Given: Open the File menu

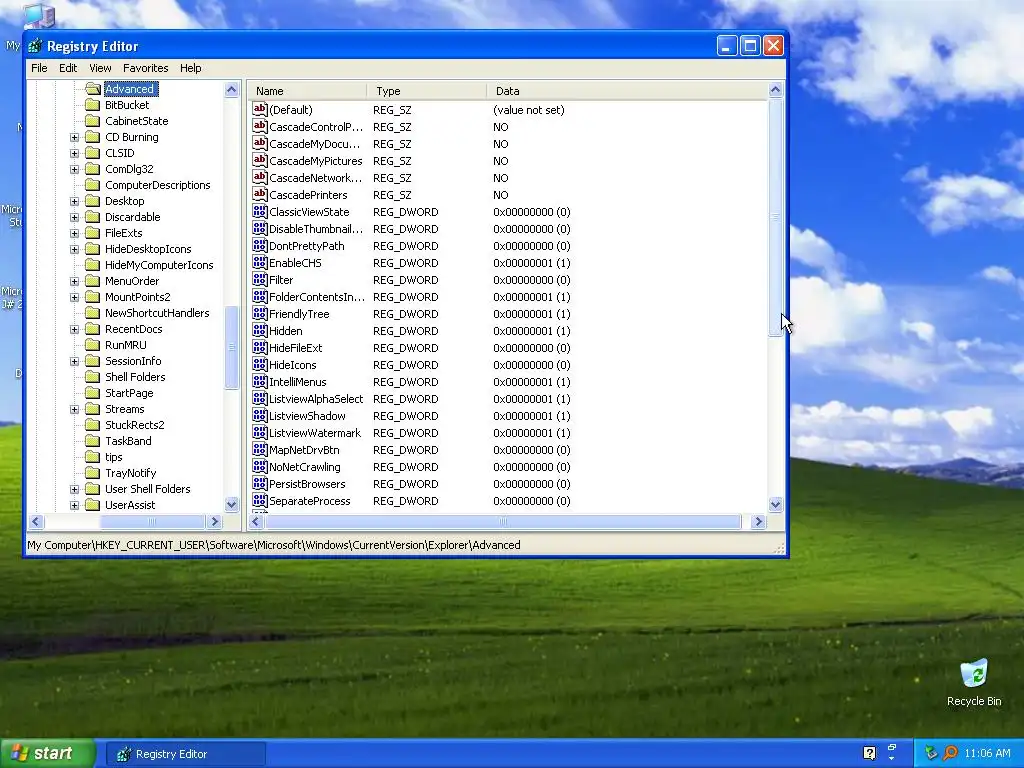Looking at the screenshot, I should pyautogui.click(x=39, y=68).
